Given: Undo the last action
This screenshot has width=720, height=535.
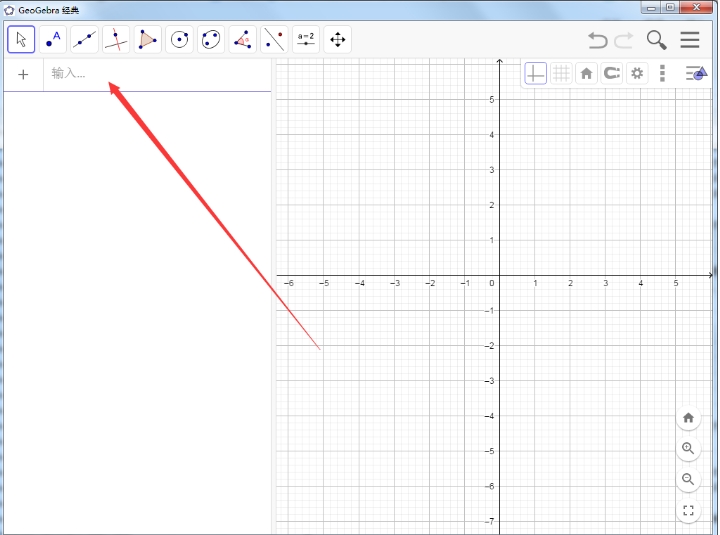Looking at the screenshot, I should pos(598,40).
